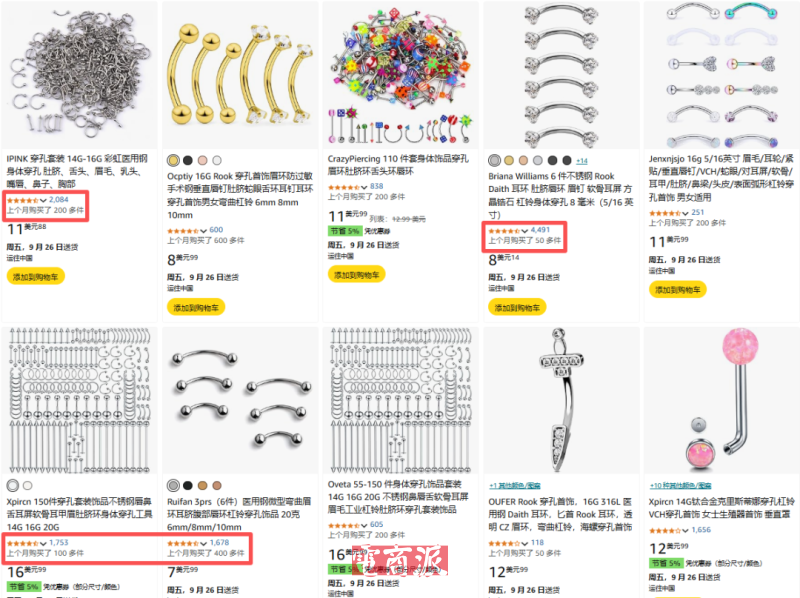Select silver swatch on Briana Williams product
This screenshot has width=800, height=598.
[x=494, y=160]
